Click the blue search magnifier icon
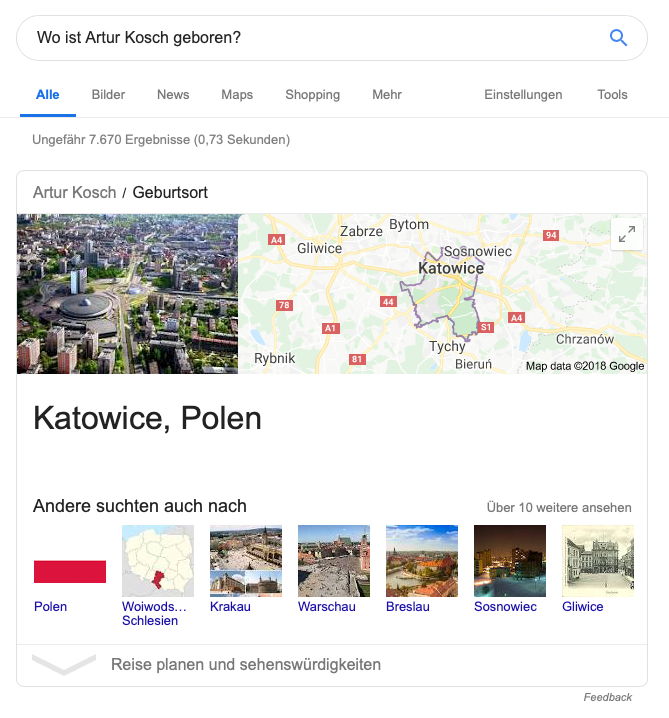 pos(618,38)
